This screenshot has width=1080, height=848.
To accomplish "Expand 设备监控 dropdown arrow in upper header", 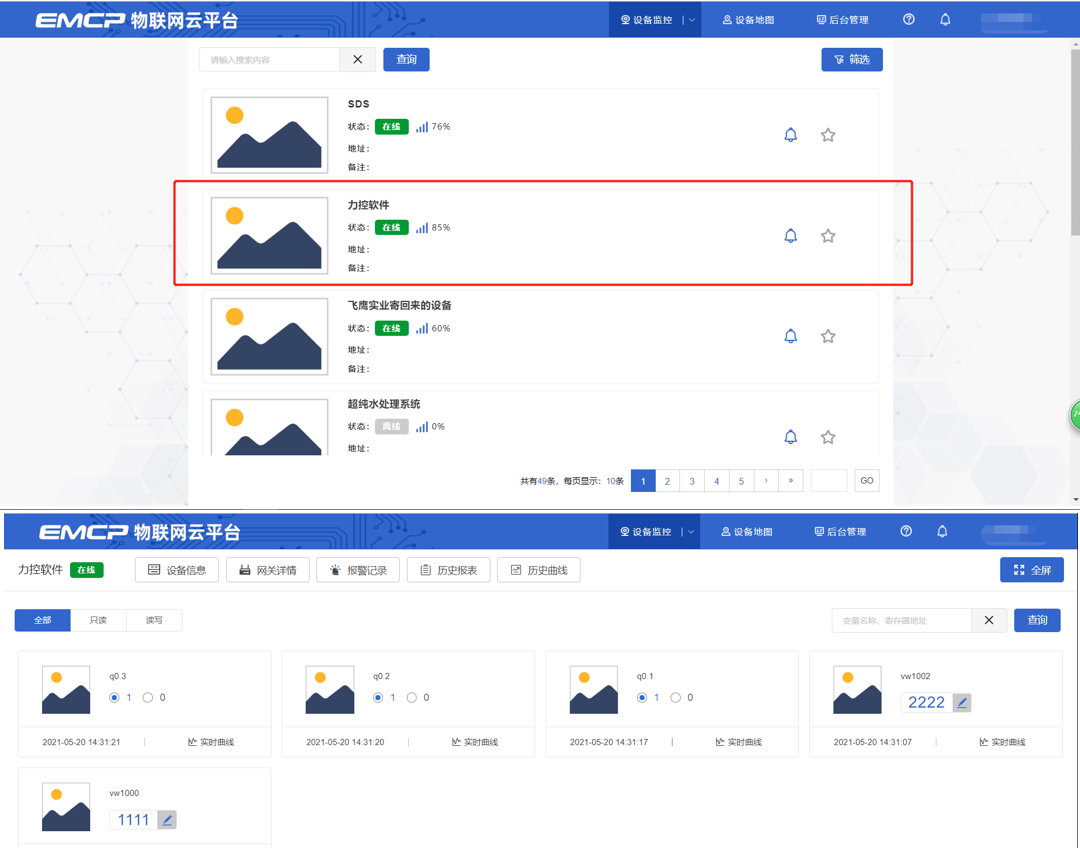I will (692, 20).
